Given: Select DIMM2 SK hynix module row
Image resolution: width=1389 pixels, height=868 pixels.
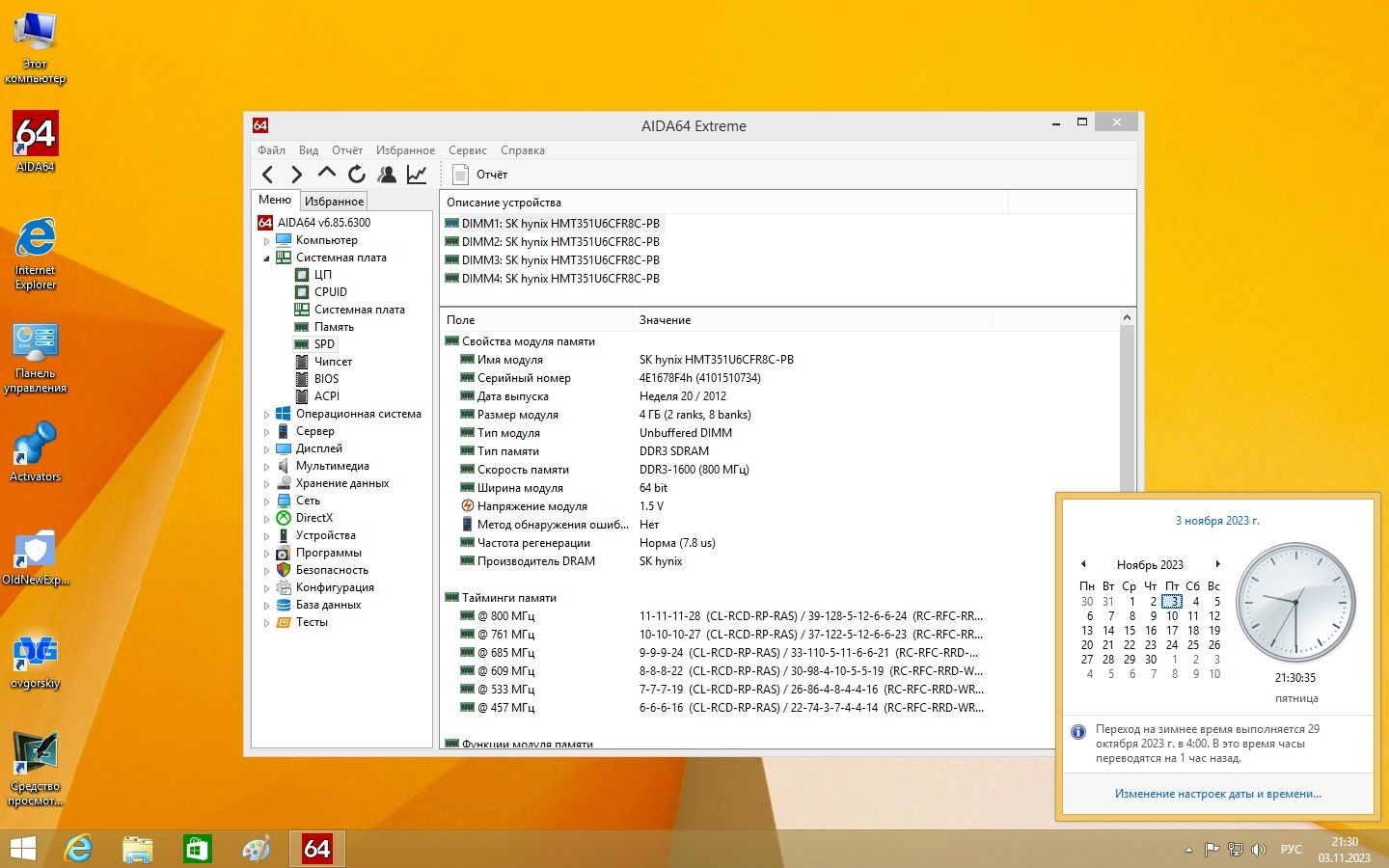Looking at the screenshot, I should (x=553, y=242).
